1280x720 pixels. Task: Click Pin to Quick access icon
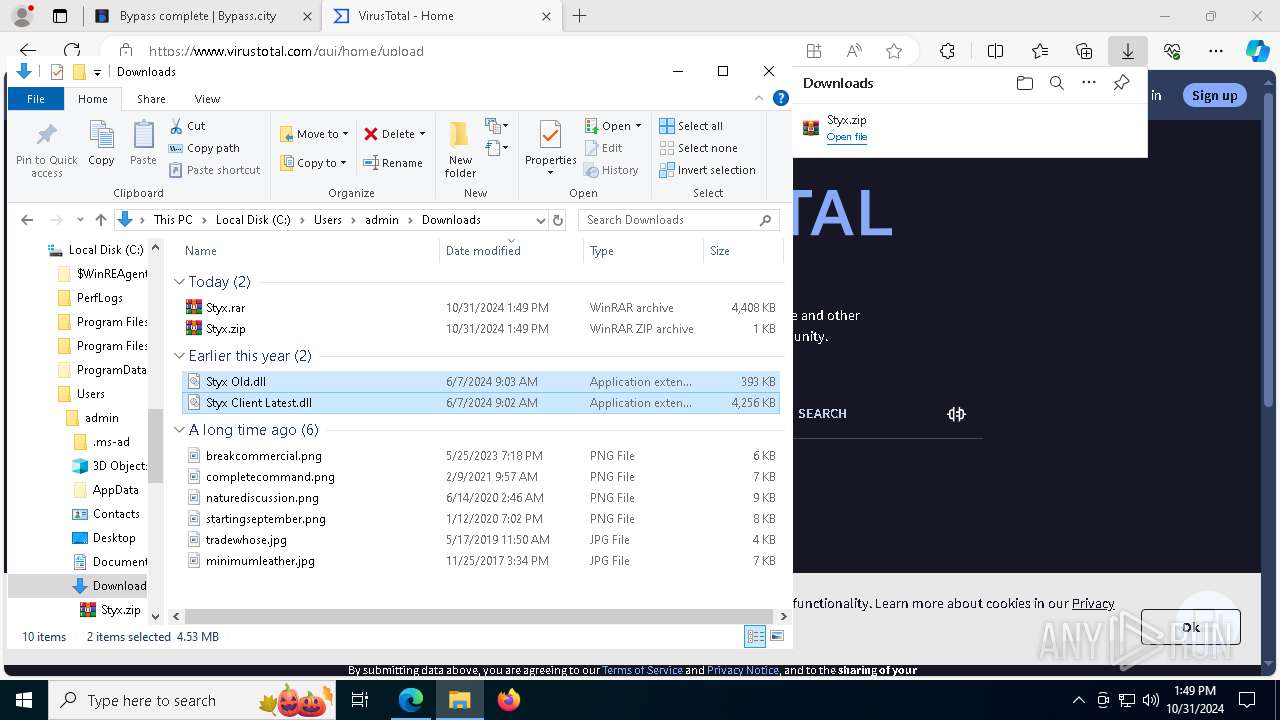pyautogui.click(x=46, y=150)
